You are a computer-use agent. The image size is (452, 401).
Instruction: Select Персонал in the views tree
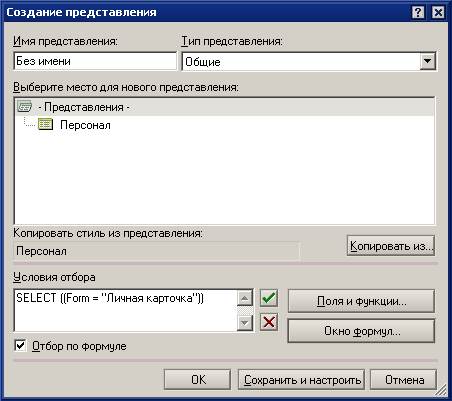pos(85,125)
